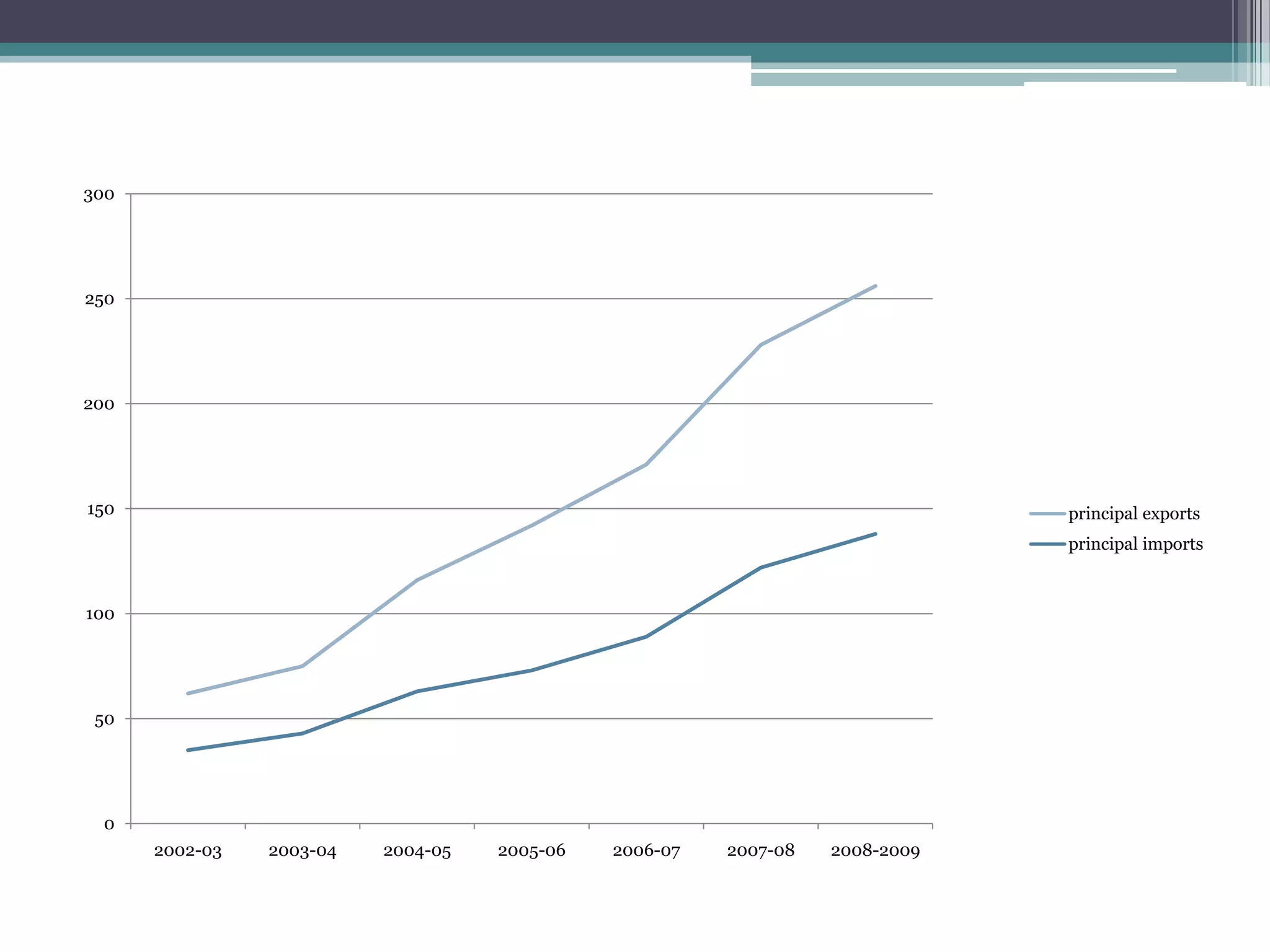Select the 2006-07 x-axis label
Screen dimensions: 1270x952
coord(646,851)
